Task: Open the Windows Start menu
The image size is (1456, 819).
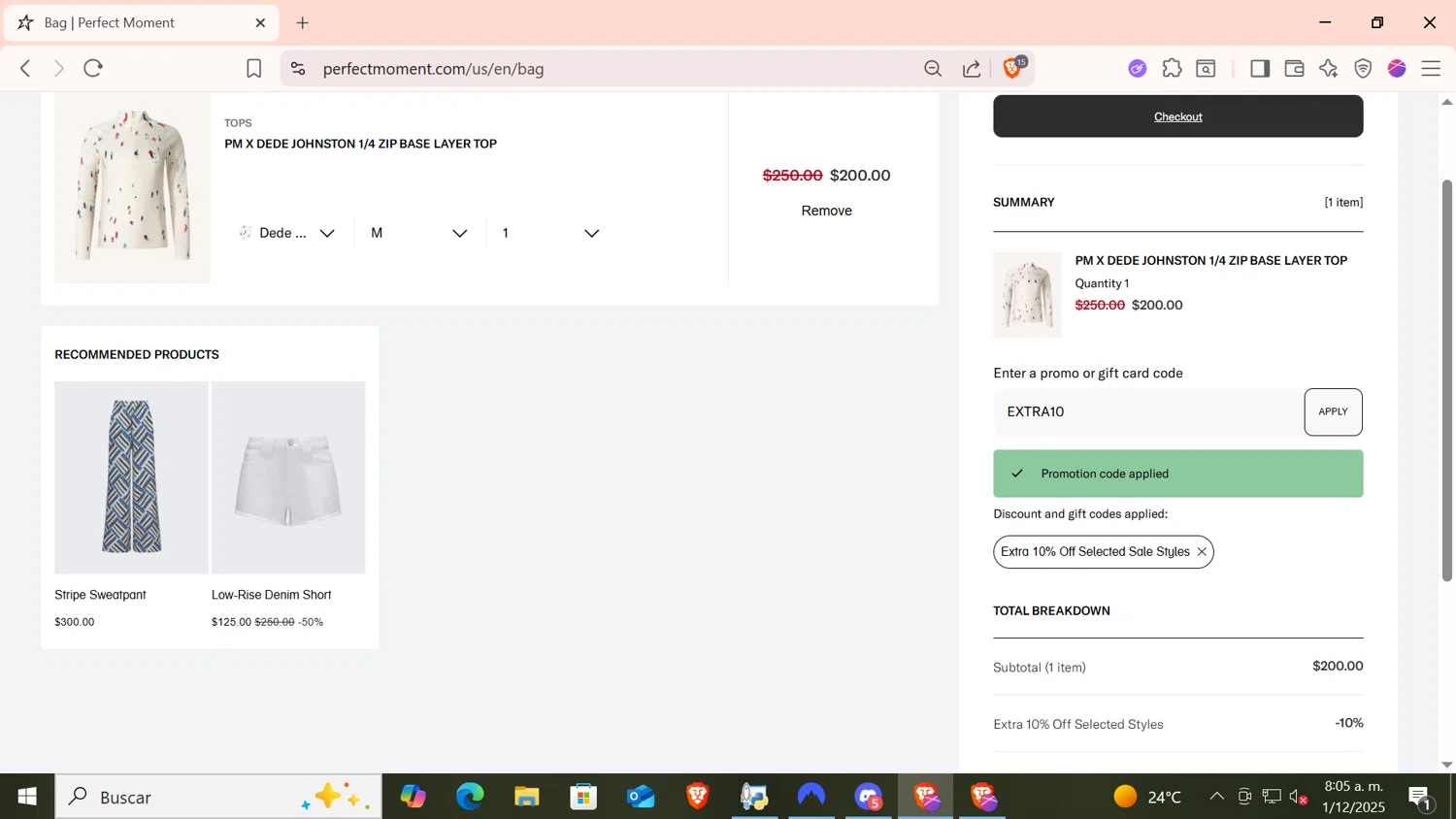Action: click(x=27, y=797)
